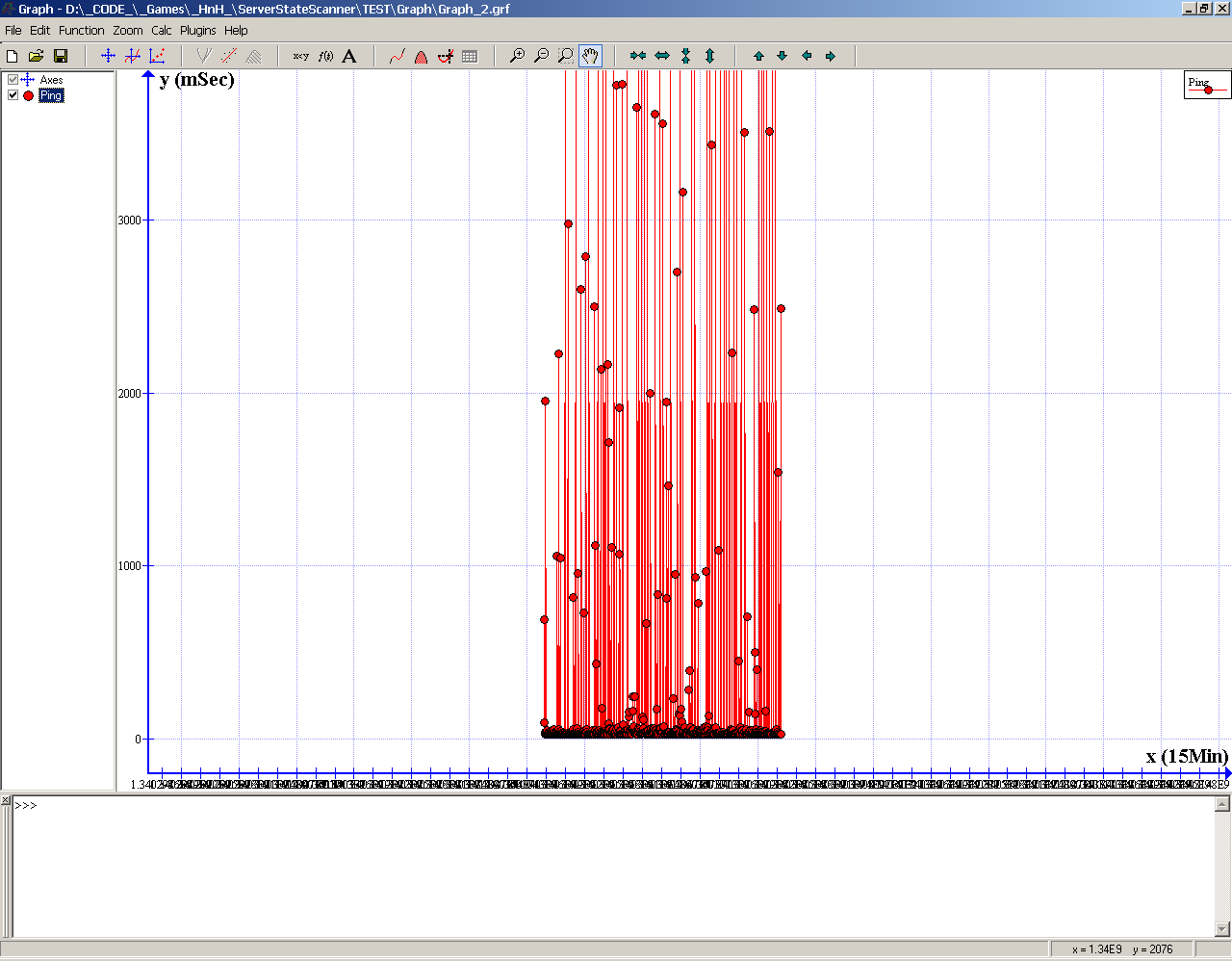Click in the Python console input
Screen dimensions: 1232x961
point(614,867)
